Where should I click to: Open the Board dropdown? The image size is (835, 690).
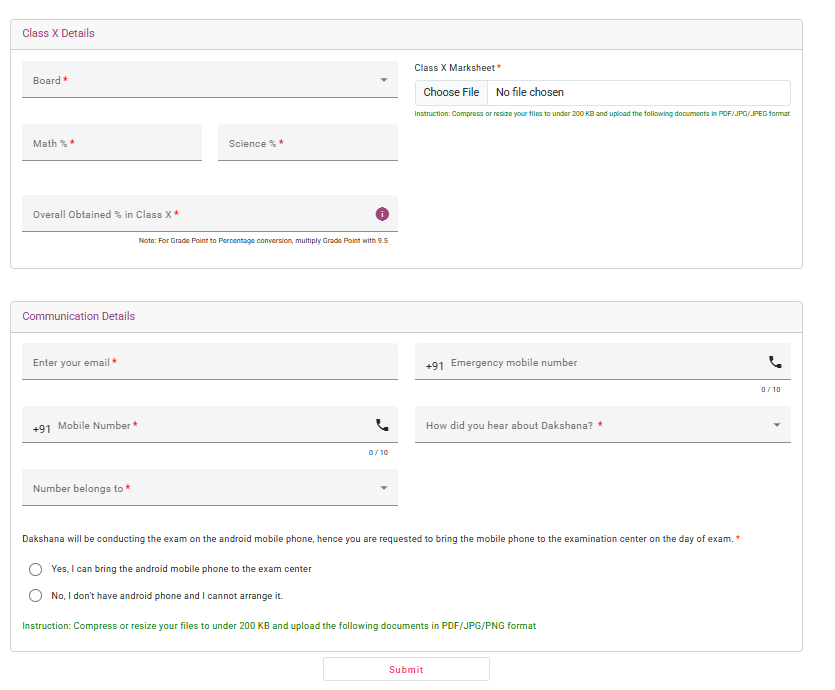click(210, 80)
